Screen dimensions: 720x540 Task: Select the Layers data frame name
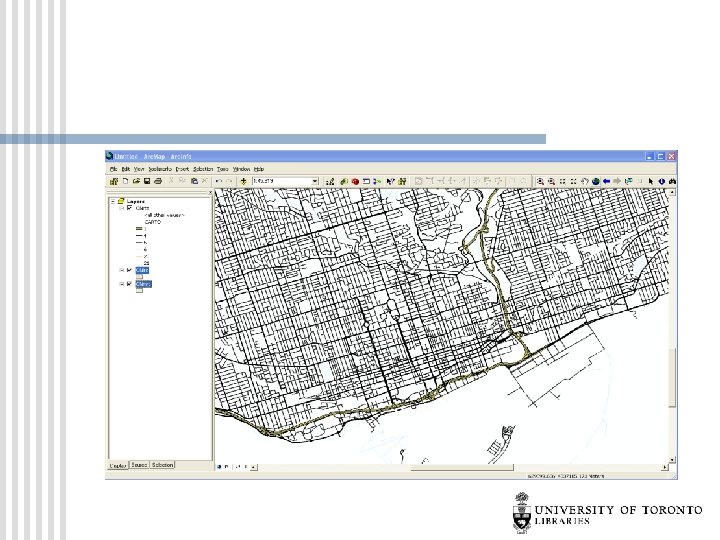point(135,201)
